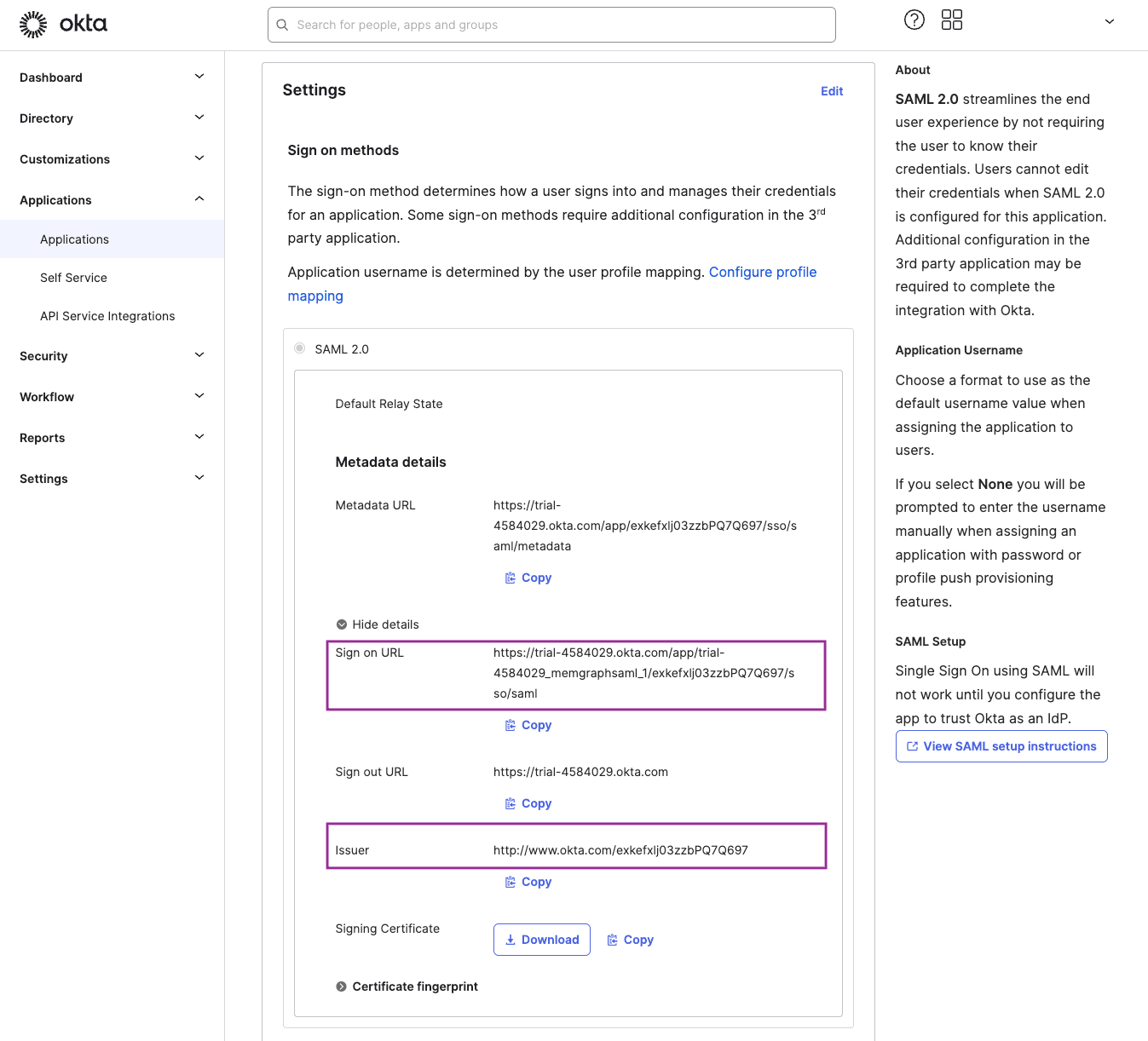Click the Application Username heading
Screen dimensions: 1148x1041
(x=959, y=350)
